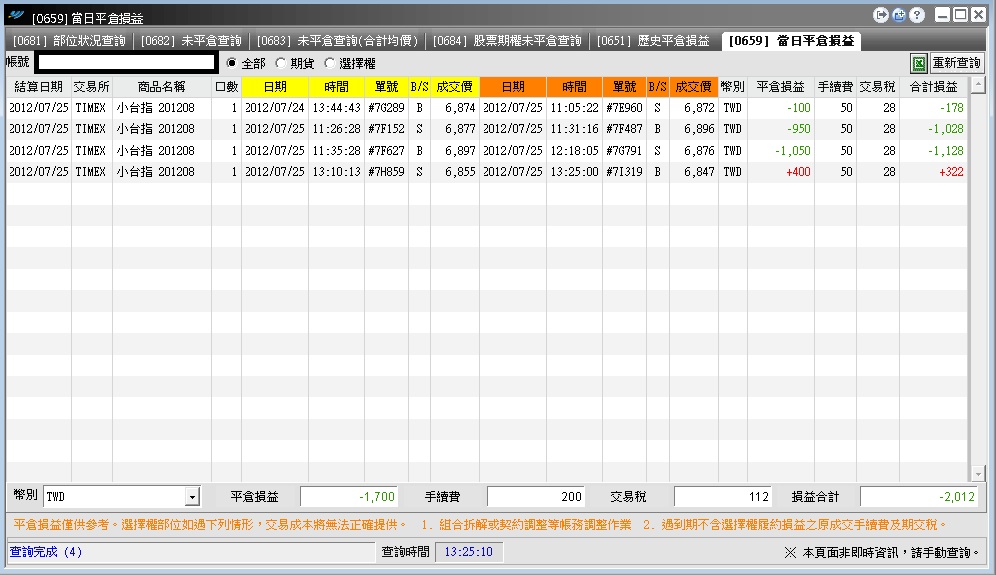Switch to [0681] 部位狀況查詢 tab

(69, 41)
